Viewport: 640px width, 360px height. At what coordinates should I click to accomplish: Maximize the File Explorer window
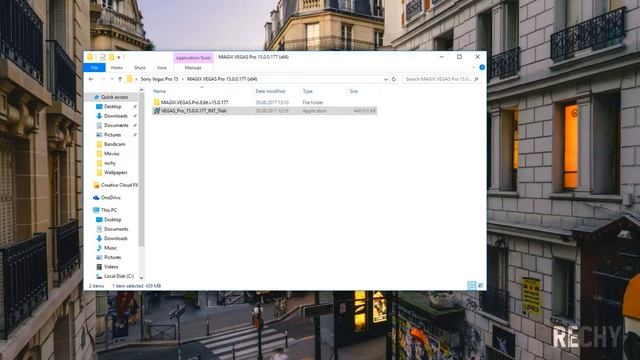point(459,57)
